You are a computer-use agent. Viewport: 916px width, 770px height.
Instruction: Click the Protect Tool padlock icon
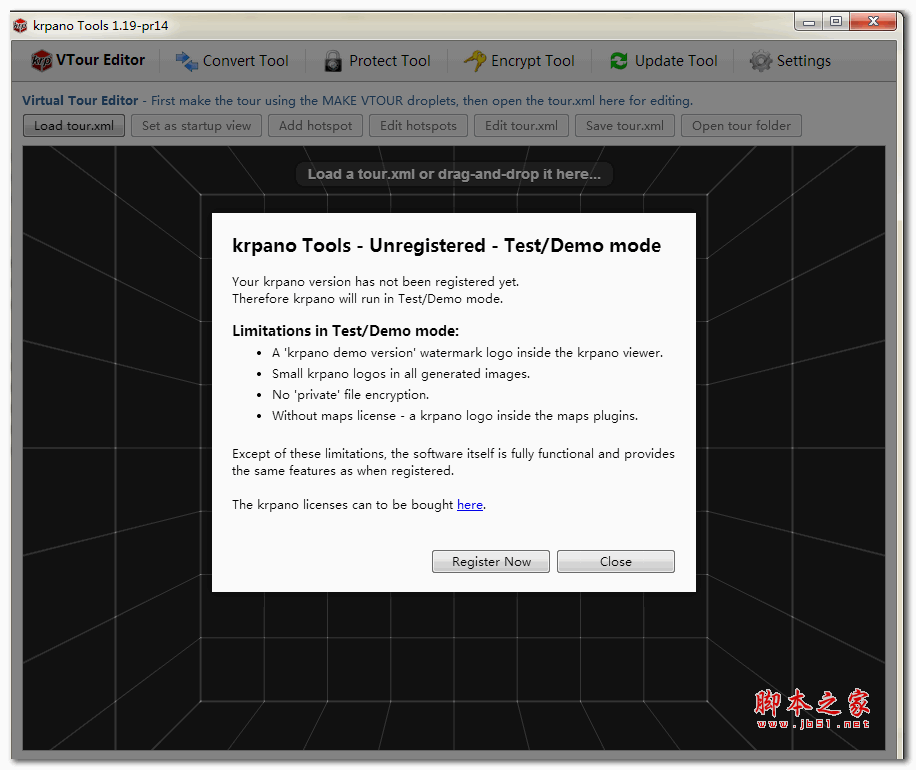pos(333,61)
